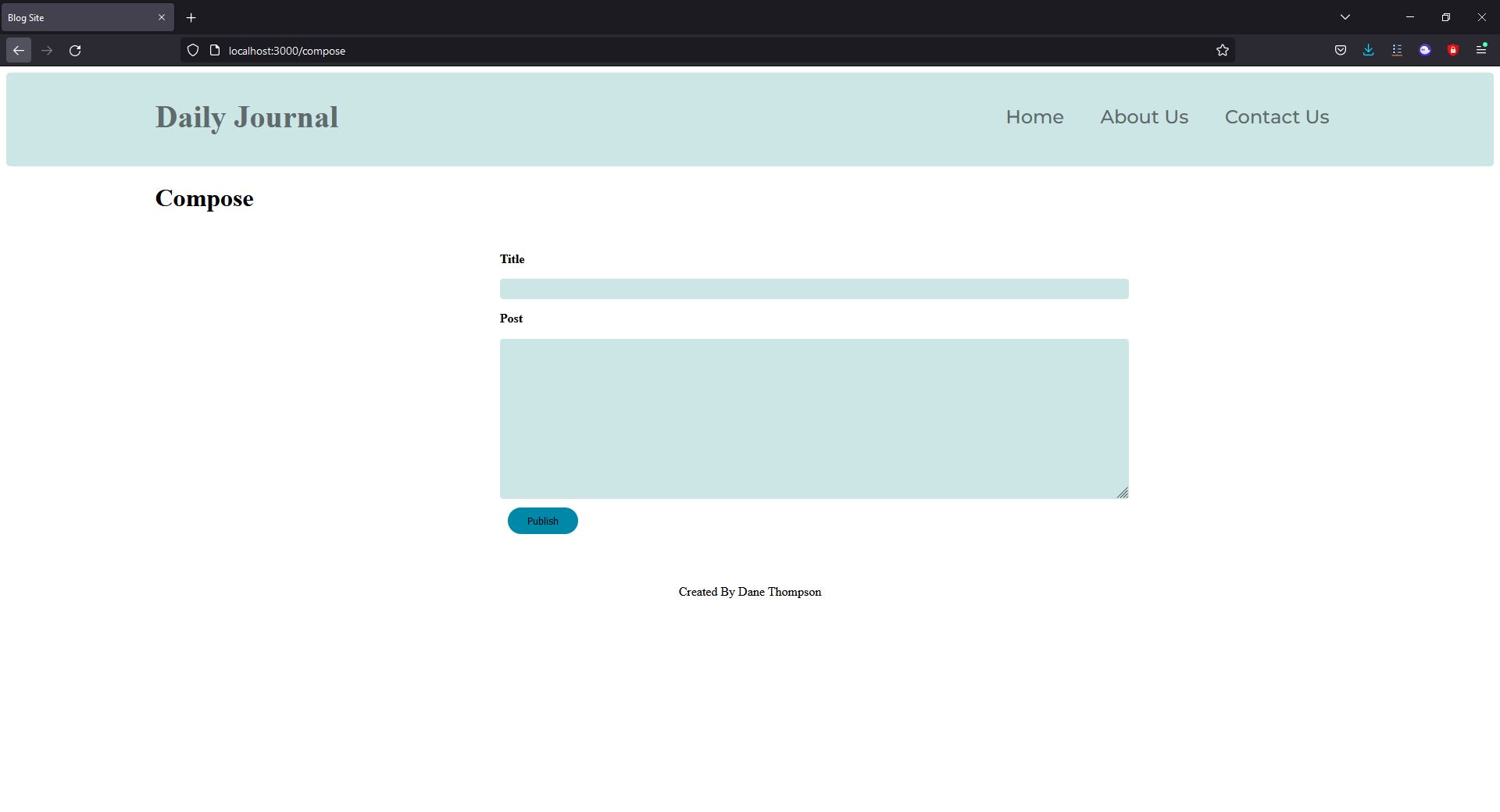The width and height of the screenshot is (1500, 812).
Task: Reload the compose page
Action: pyautogui.click(x=75, y=51)
